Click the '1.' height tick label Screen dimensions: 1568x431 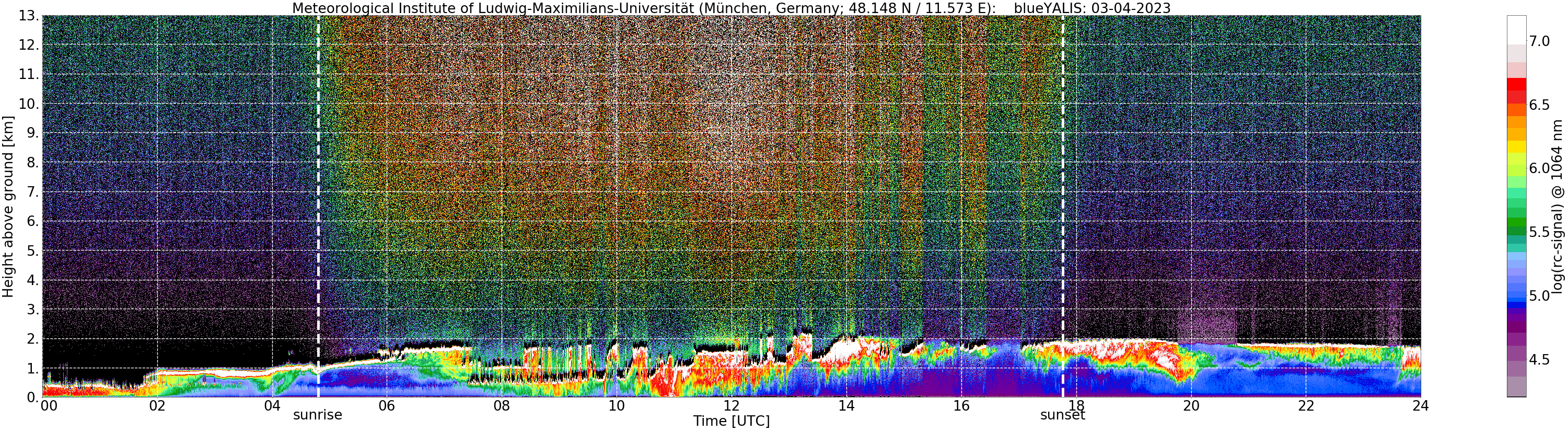click(x=33, y=368)
